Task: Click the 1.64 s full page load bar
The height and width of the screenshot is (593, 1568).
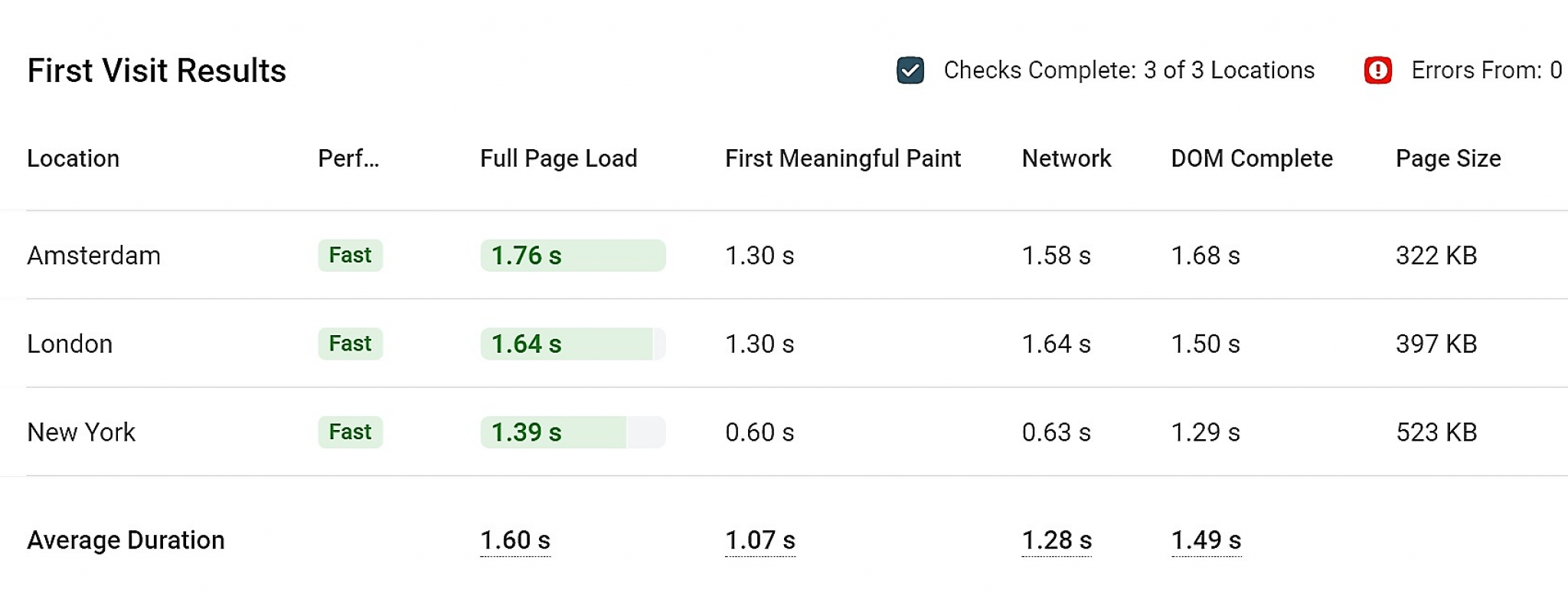Action: (573, 344)
